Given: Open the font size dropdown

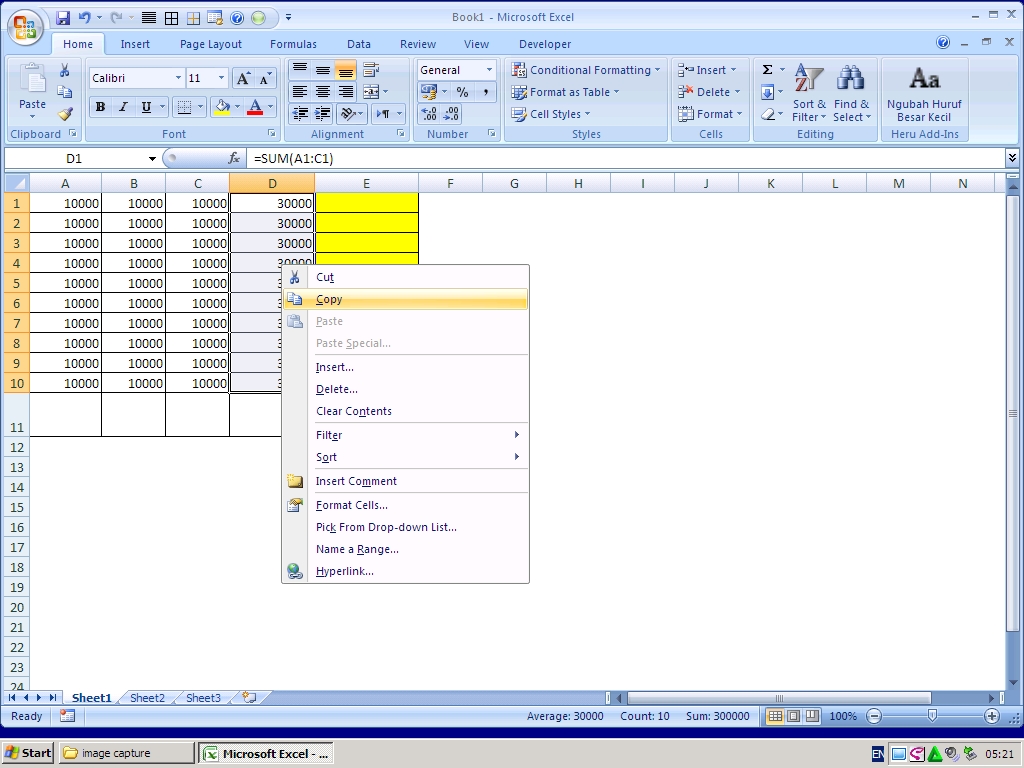Looking at the screenshot, I should [221, 78].
